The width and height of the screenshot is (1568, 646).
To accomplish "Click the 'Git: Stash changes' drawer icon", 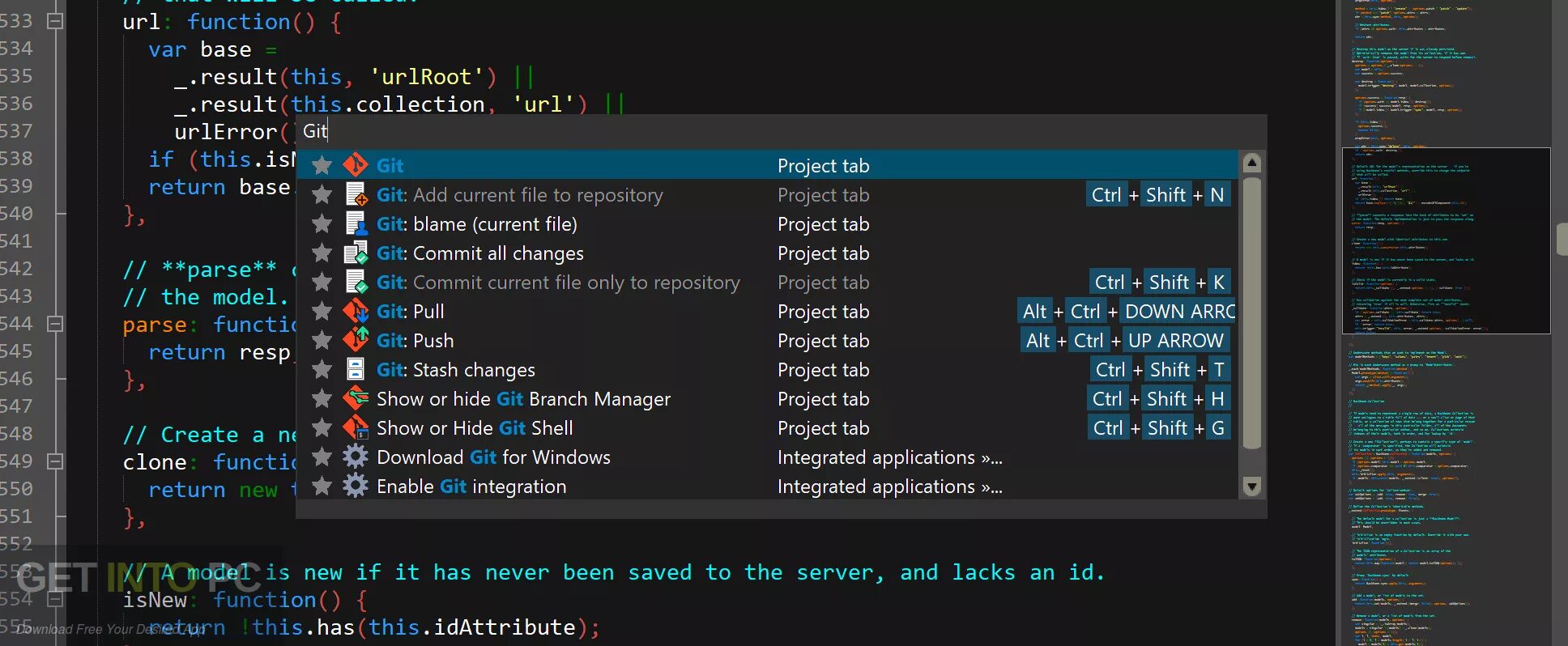I will coord(356,369).
